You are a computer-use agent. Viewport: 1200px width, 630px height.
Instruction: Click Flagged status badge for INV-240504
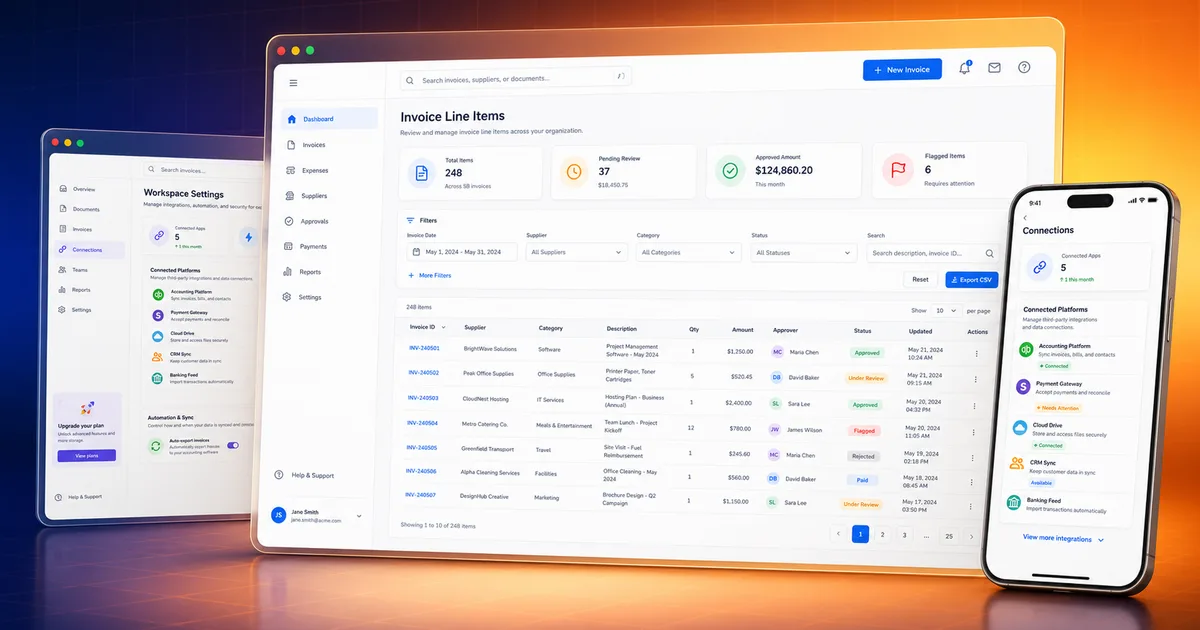864,431
